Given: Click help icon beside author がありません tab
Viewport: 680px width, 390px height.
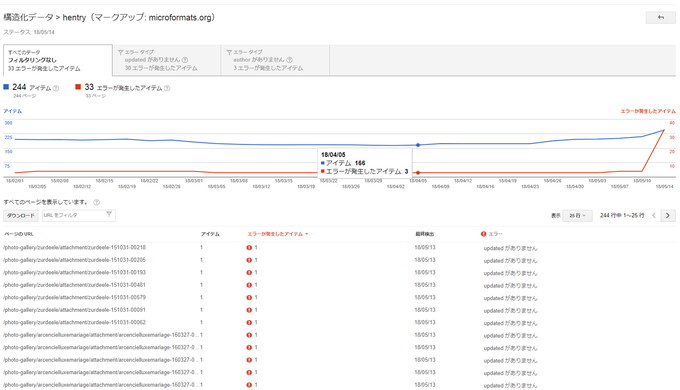Looking at the screenshot, I should pos(290,60).
